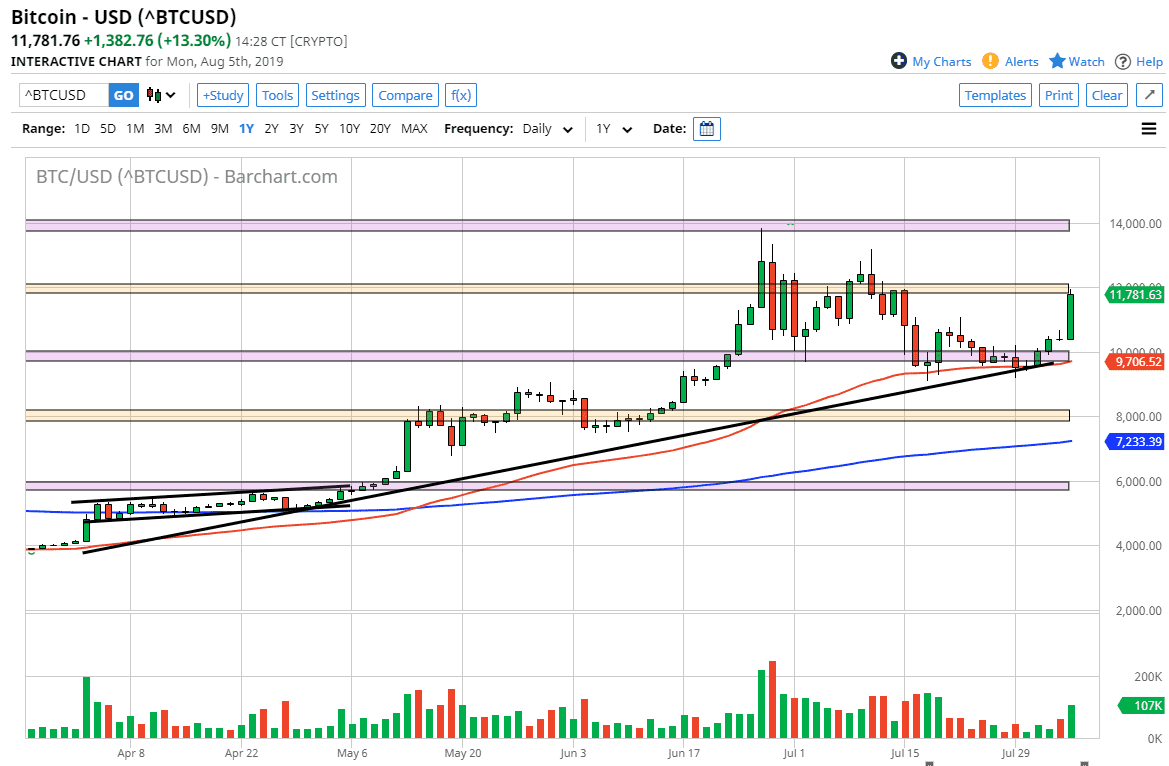1169x766 pixels.
Task: Open the hamburger chart menu icon
Action: pyautogui.click(x=1148, y=128)
